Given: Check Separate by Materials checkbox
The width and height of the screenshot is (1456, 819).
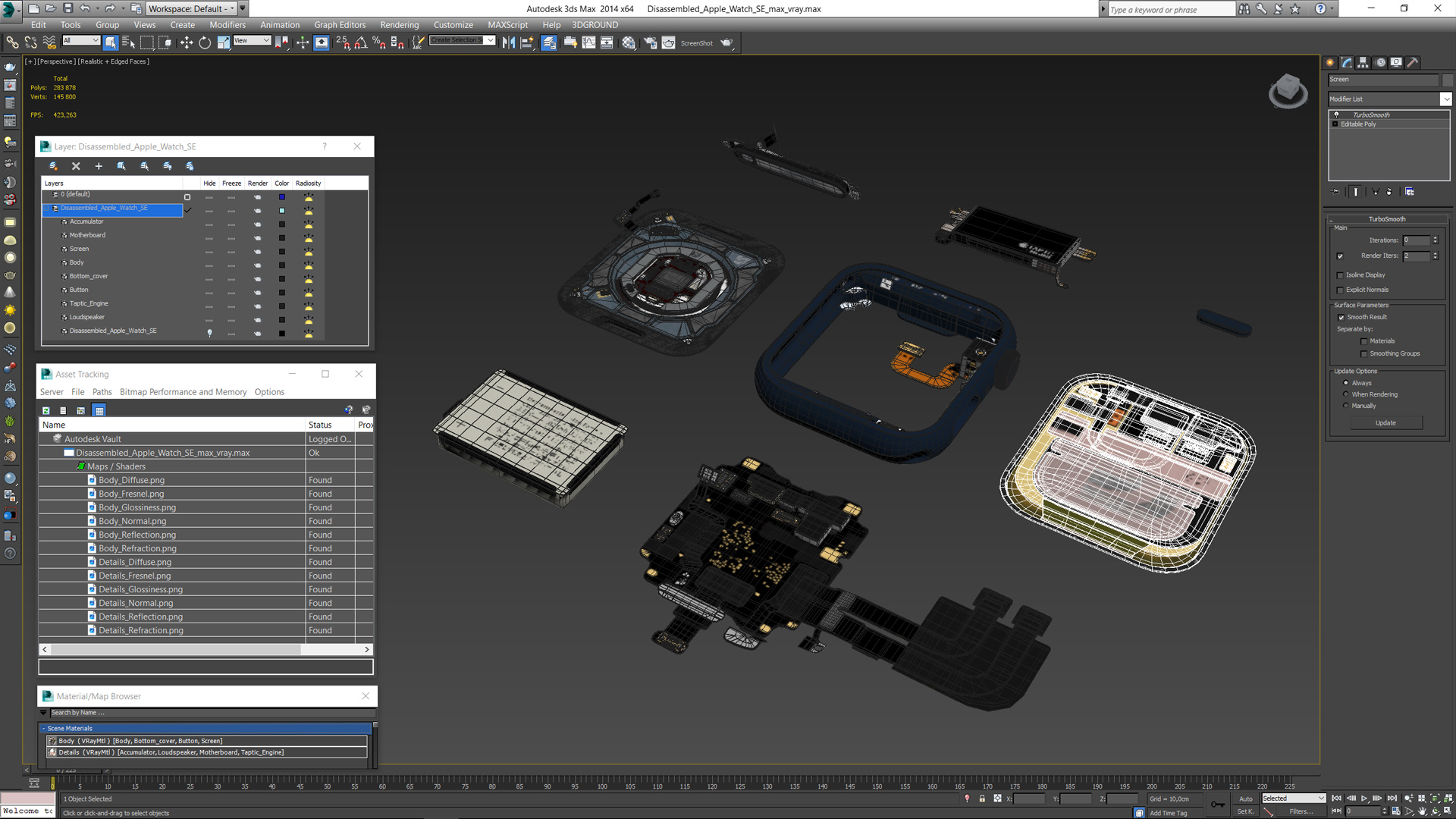Looking at the screenshot, I should 1364,341.
